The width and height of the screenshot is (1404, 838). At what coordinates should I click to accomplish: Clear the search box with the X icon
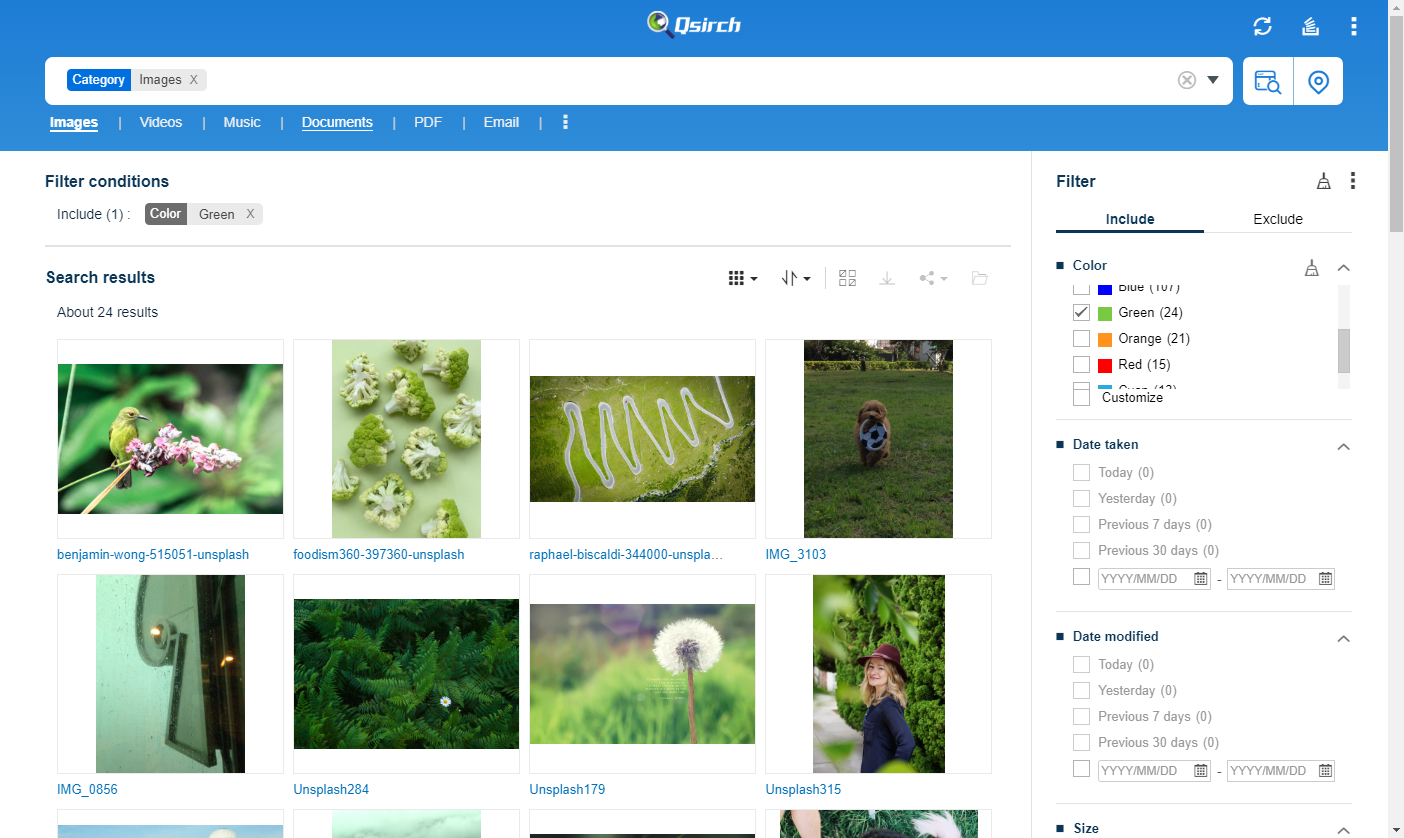[1187, 80]
